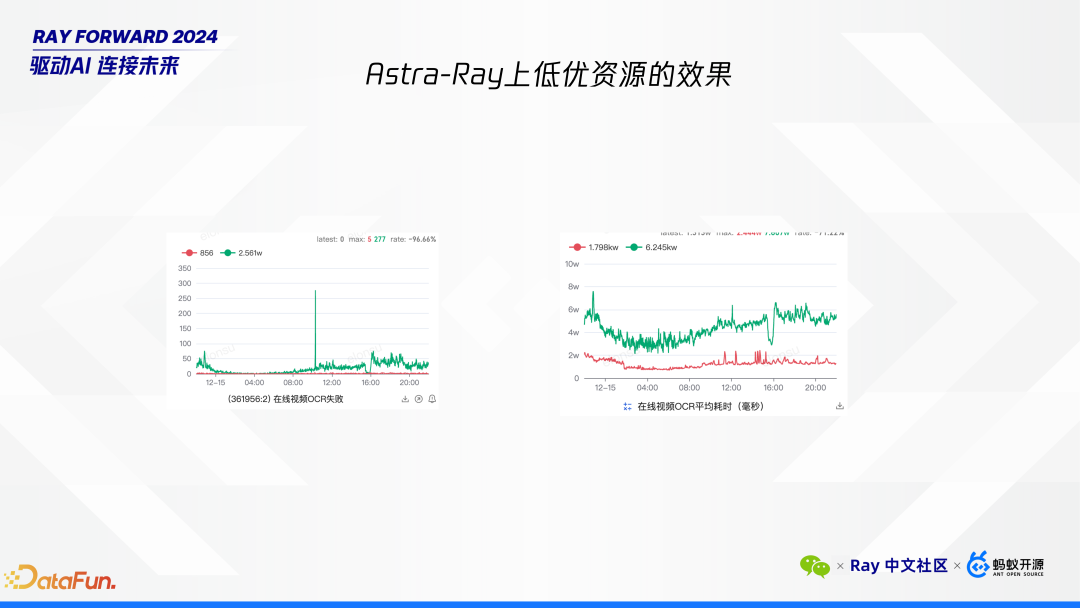Click the download icon under the OCR failure chart
Screen dimensions: 1080x608
coord(404,398)
